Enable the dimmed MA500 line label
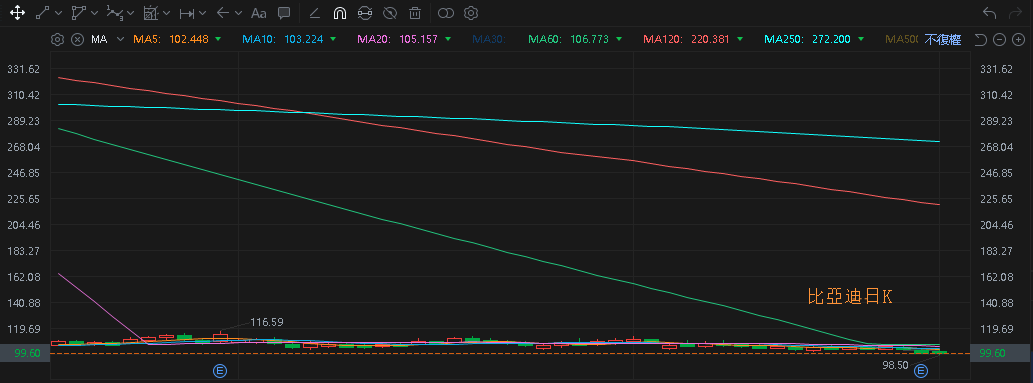The image size is (1033, 383). tap(901, 40)
